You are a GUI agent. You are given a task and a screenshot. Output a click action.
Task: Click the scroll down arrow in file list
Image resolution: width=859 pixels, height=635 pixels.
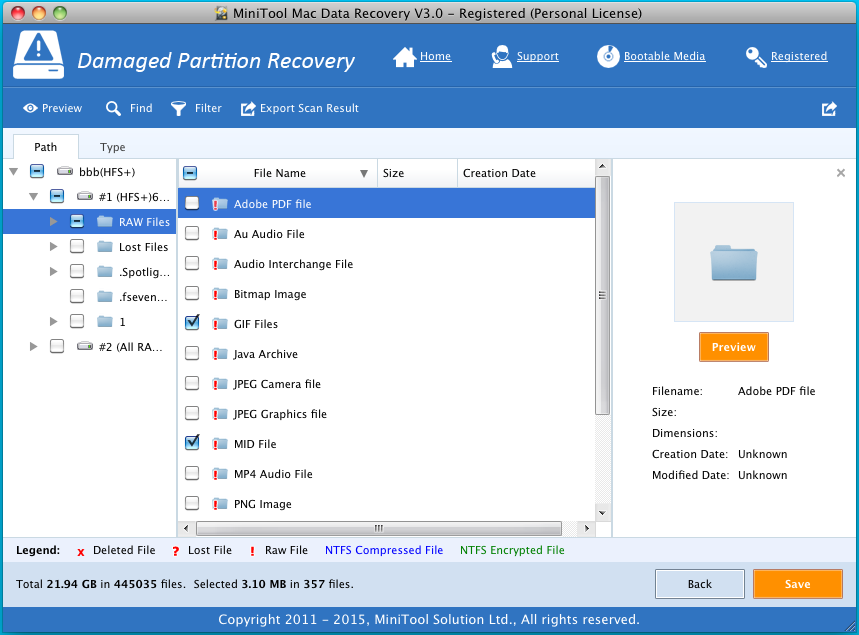[602, 513]
